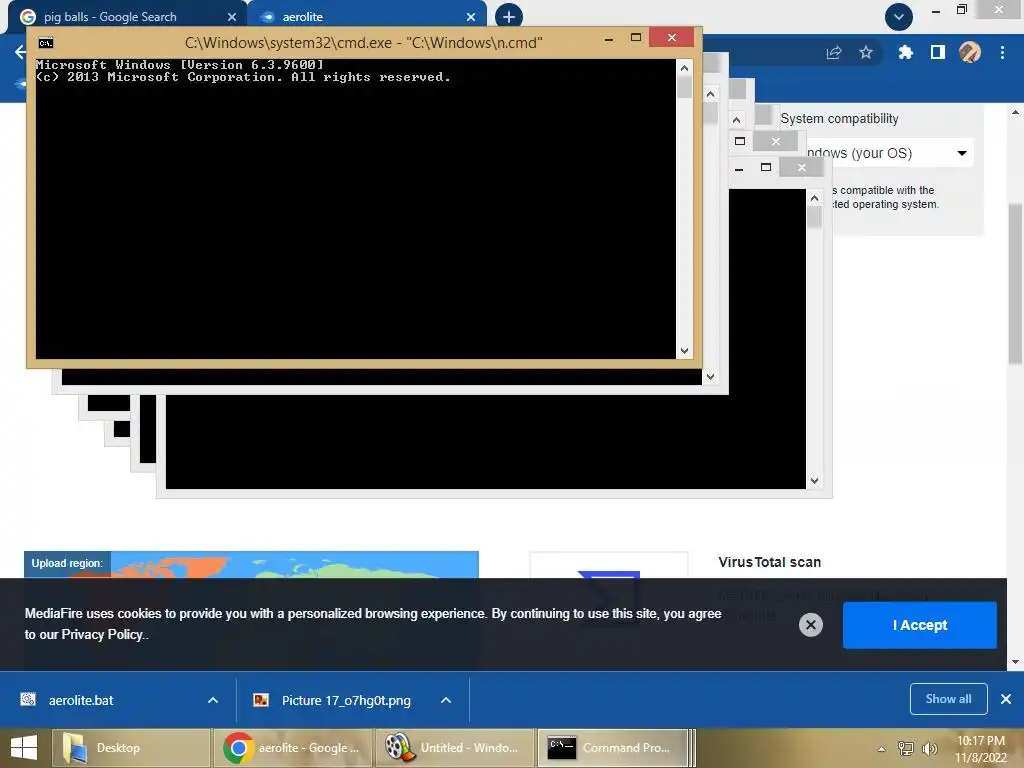This screenshot has height=768, width=1024.
Task: Click page scrollbar down arrow
Action: tap(1015, 662)
